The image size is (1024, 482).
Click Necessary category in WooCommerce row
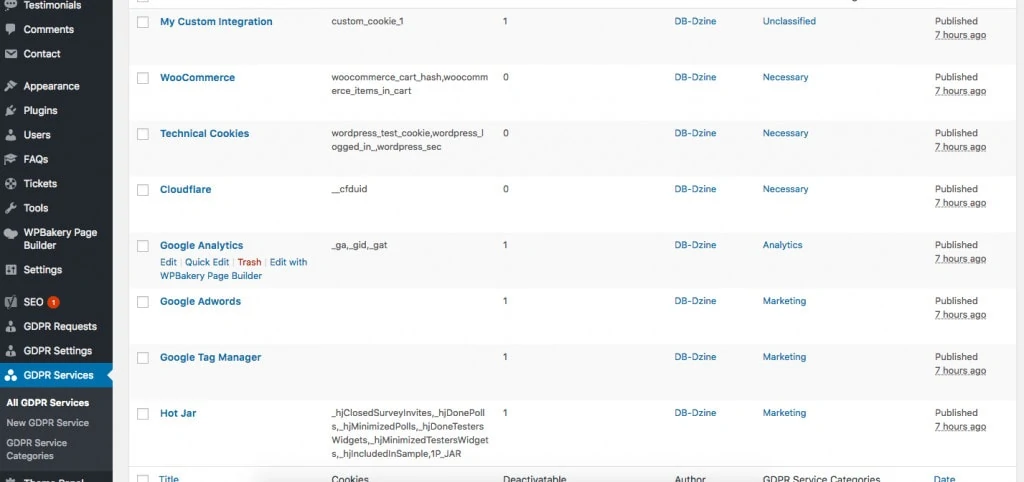point(785,77)
